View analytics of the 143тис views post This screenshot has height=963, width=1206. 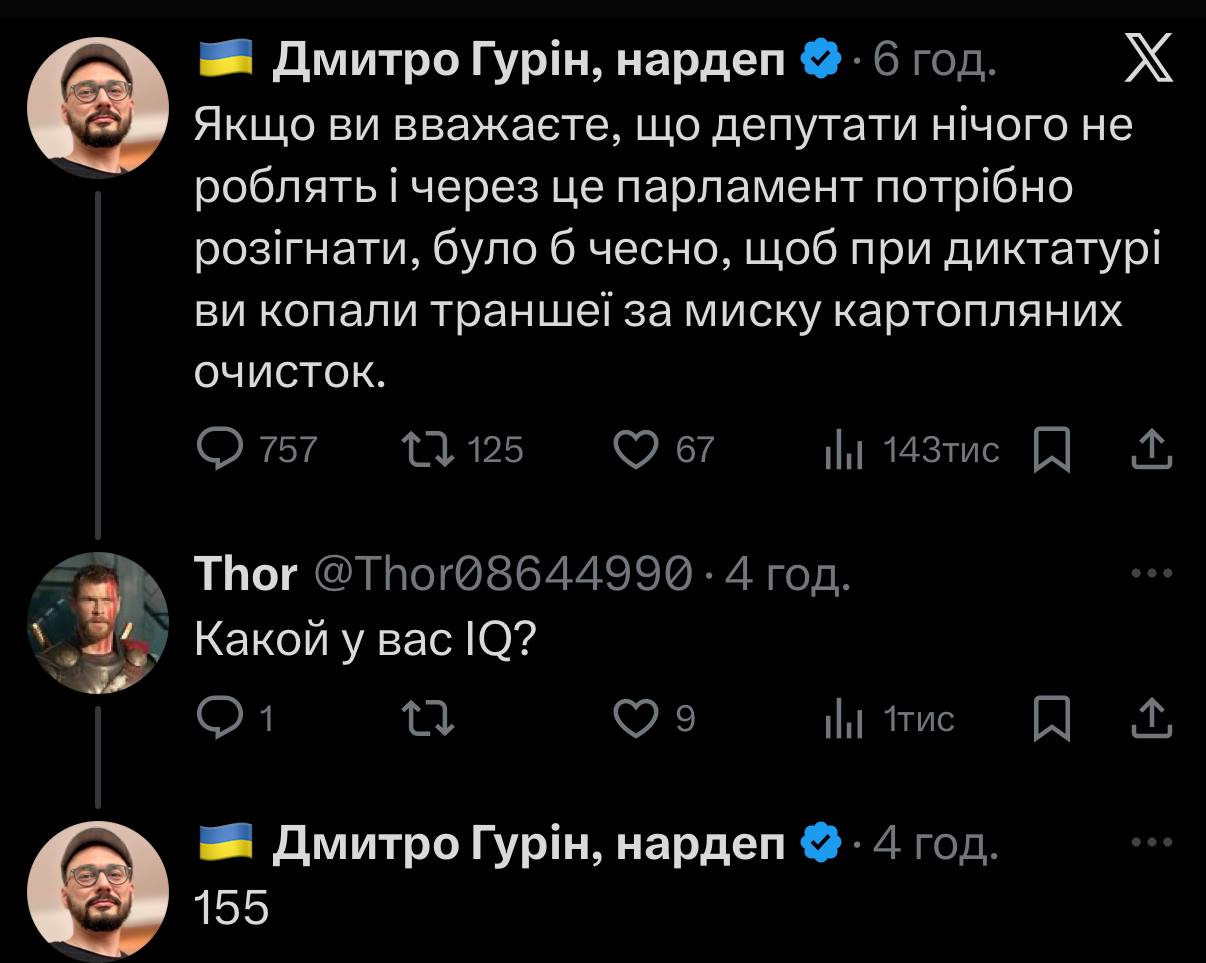(843, 451)
